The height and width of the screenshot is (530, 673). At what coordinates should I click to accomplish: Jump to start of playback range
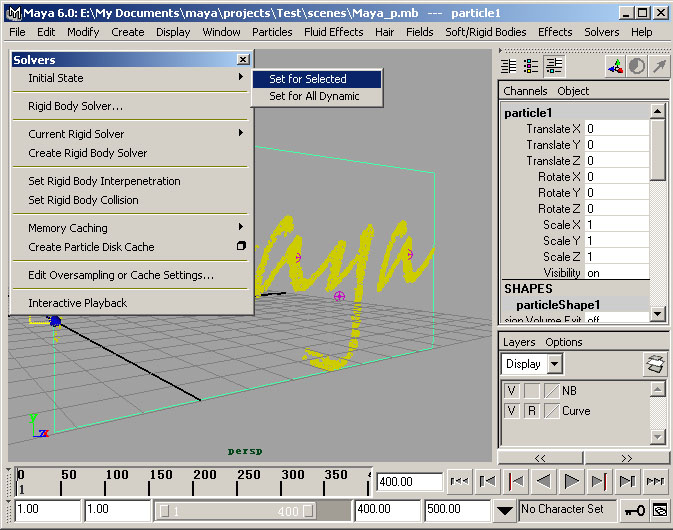point(460,482)
